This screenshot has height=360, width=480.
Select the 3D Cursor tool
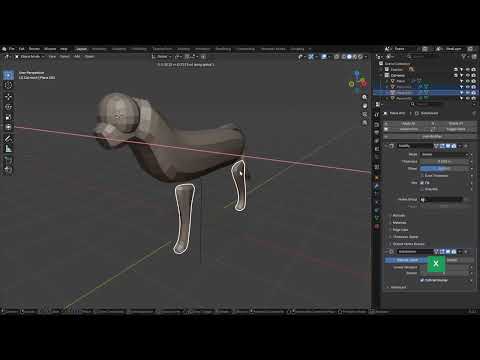click(x=8, y=85)
